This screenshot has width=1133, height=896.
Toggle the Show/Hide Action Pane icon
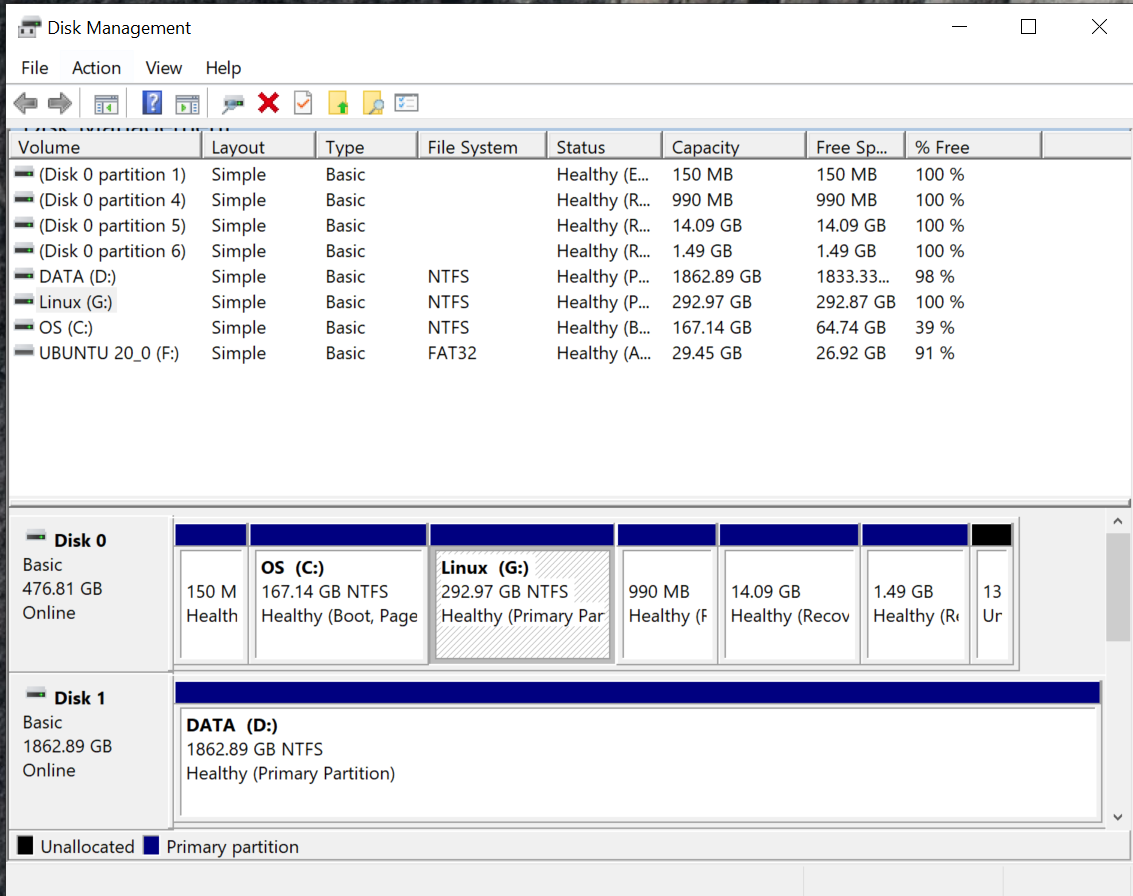(187, 104)
